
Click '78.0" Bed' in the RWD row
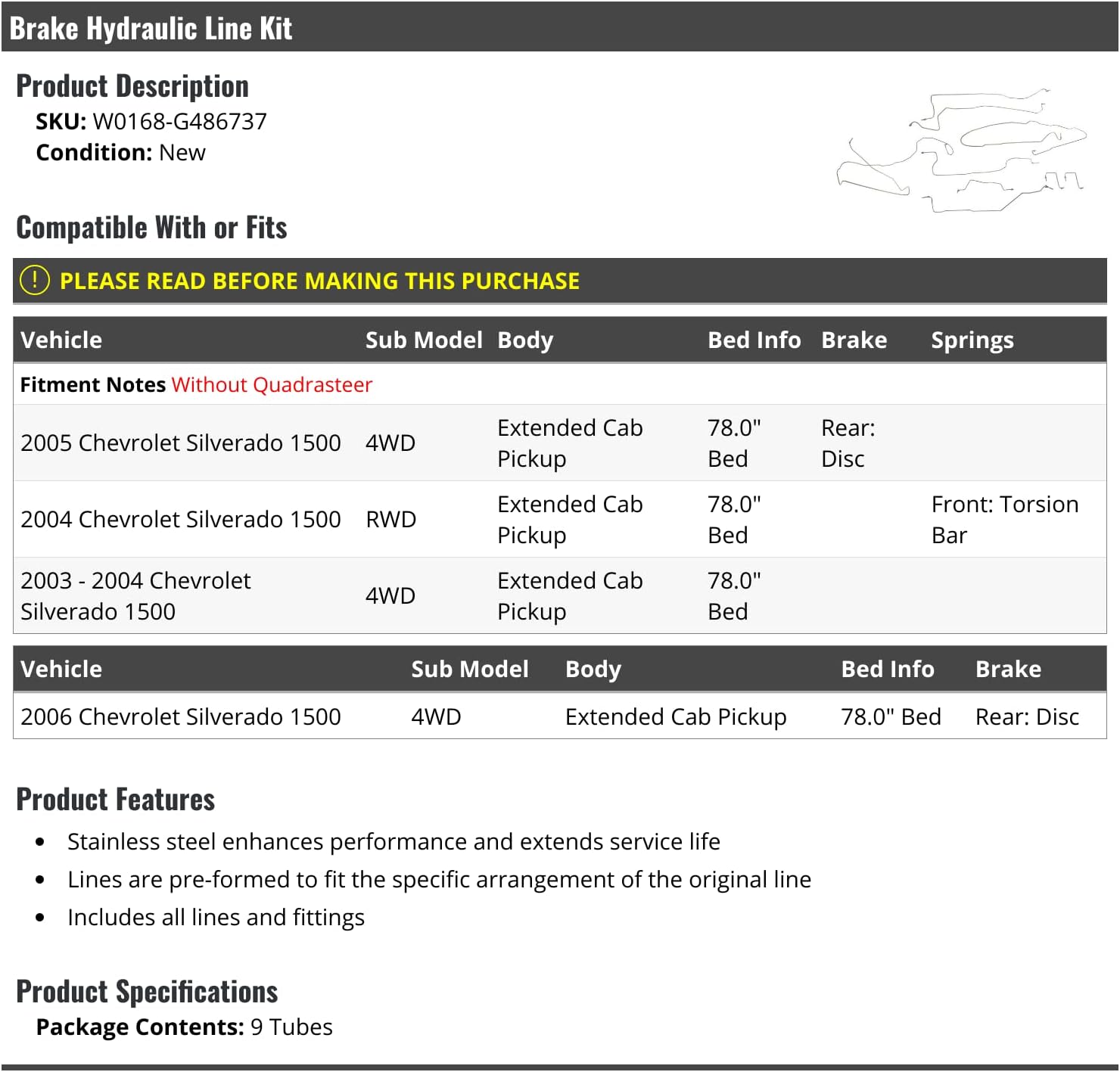(734, 520)
